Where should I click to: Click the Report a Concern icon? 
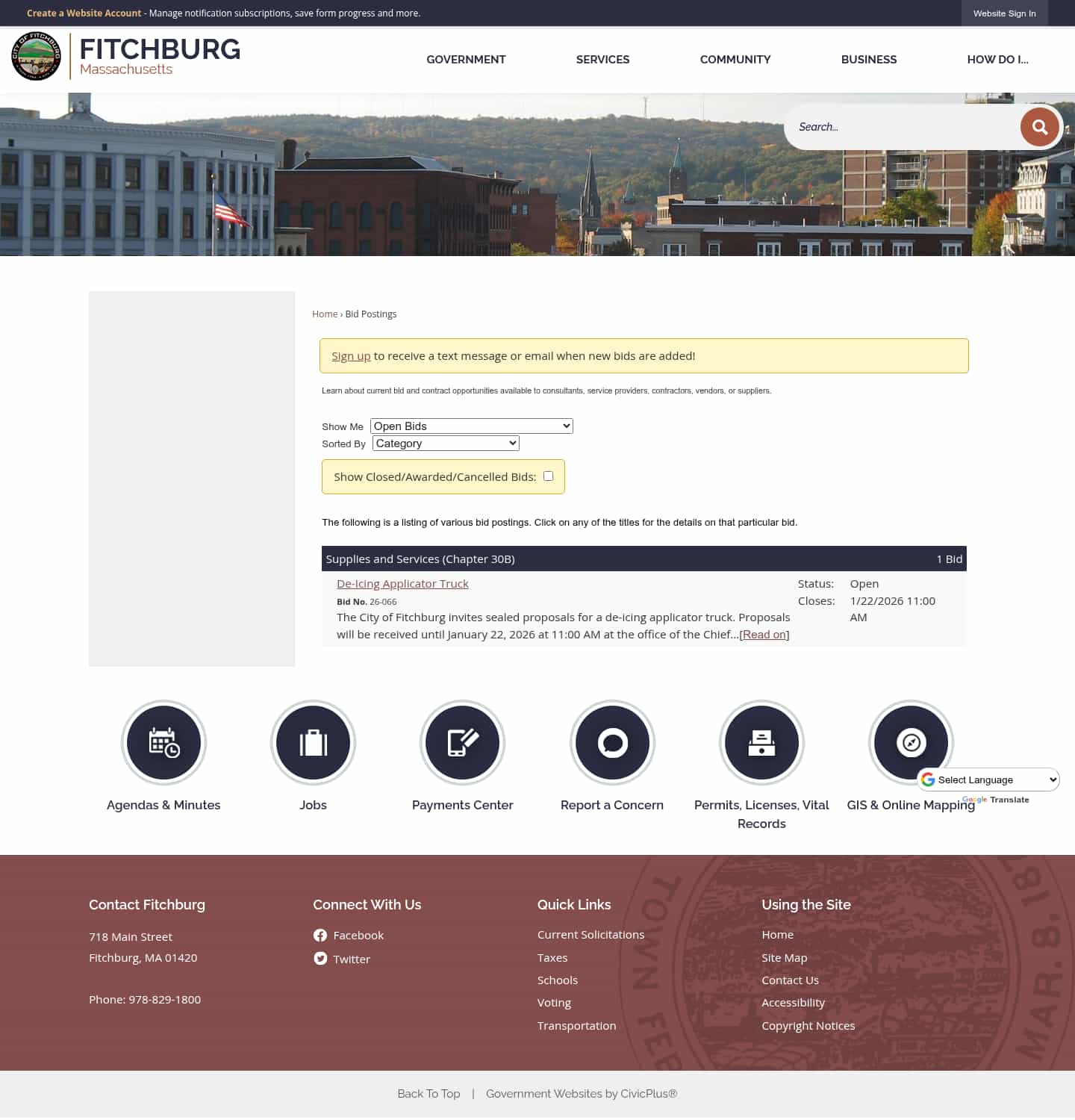[x=612, y=742]
